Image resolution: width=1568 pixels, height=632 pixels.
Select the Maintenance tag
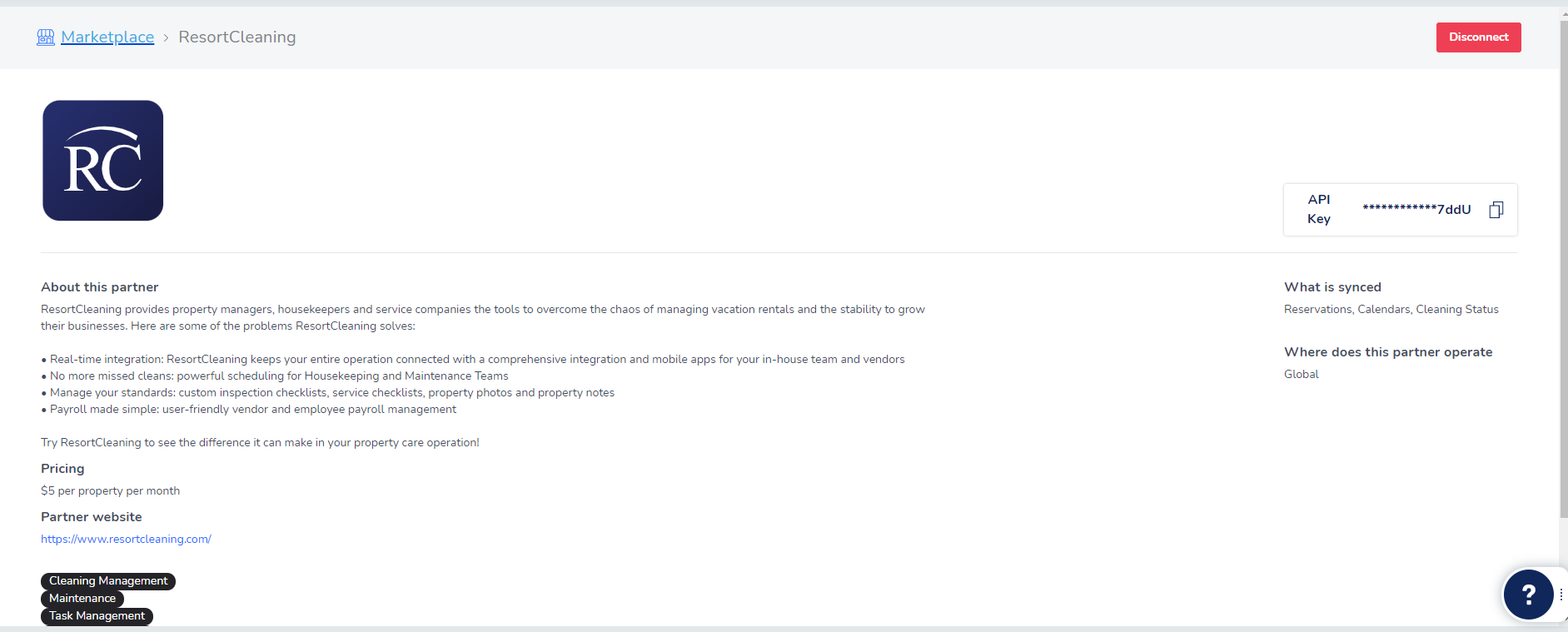82,599
